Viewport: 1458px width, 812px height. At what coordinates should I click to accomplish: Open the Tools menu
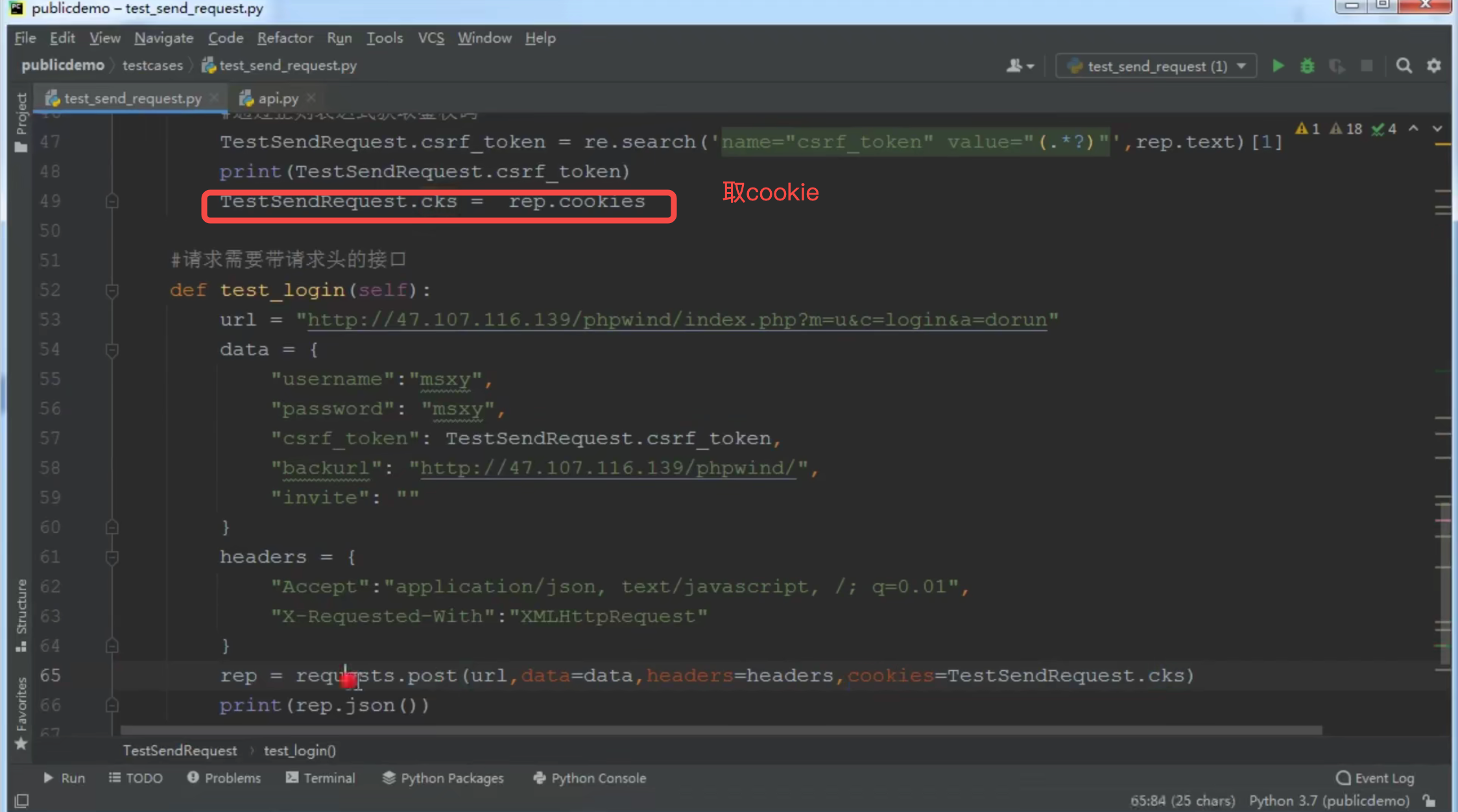tap(385, 38)
